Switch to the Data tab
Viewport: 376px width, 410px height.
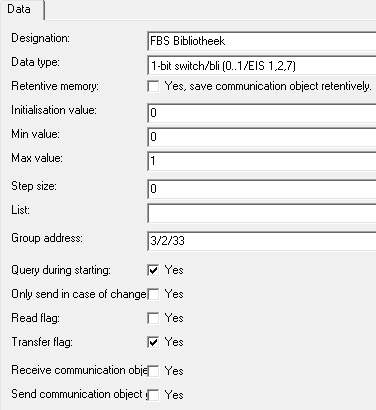coord(22,10)
